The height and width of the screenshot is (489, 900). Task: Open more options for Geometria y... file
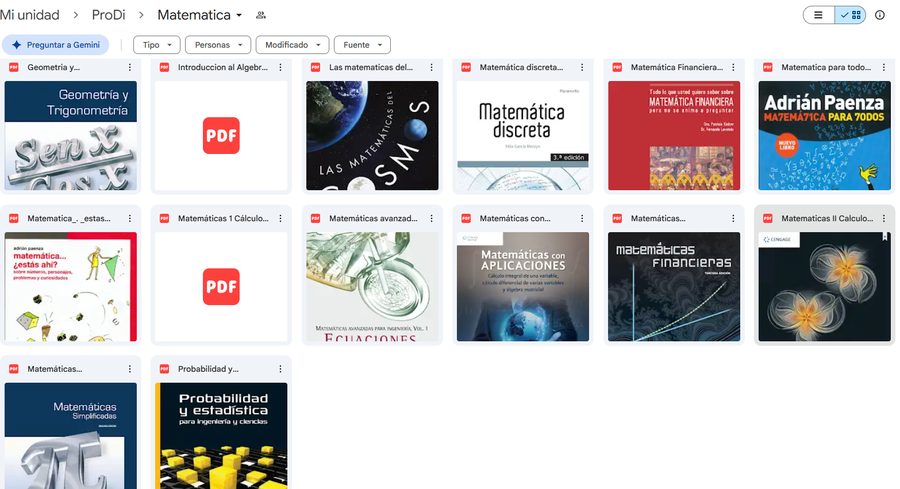[130, 67]
